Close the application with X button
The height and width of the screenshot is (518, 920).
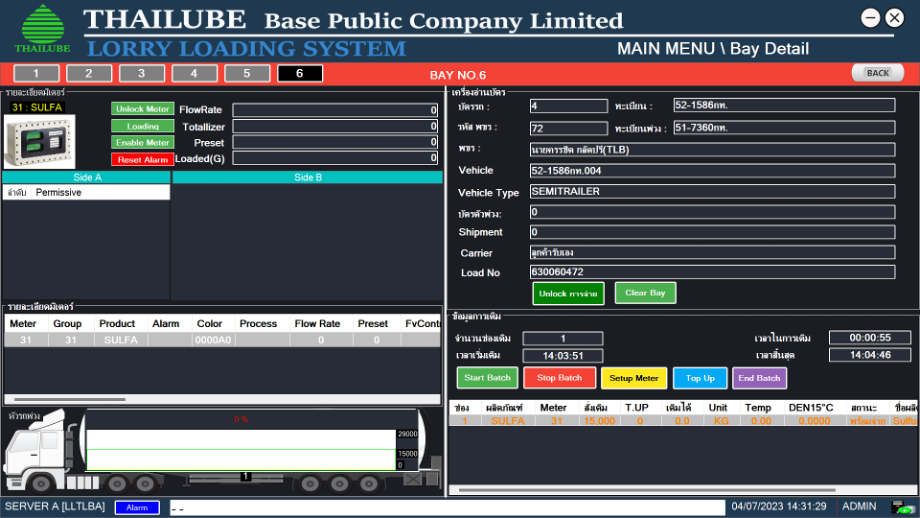click(894, 18)
